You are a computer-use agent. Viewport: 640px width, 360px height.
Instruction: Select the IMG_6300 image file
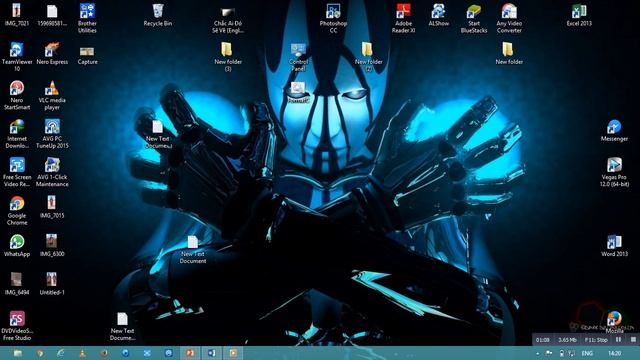point(52,245)
